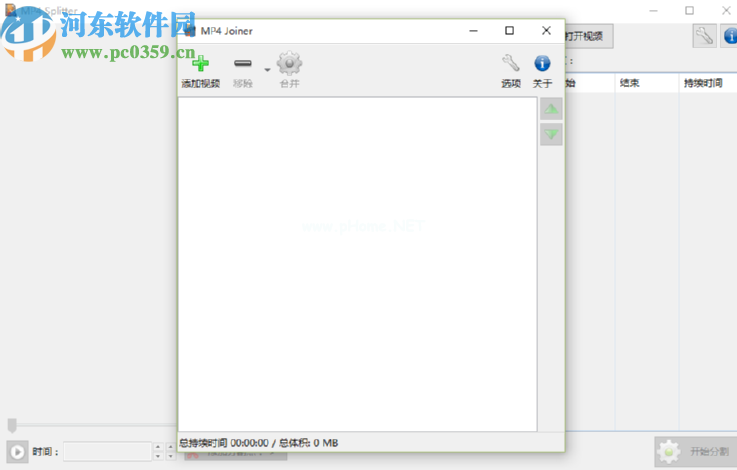Open About info icon in MP4 Joiner
Screen dimensions: 737x470
click(542, 63)
